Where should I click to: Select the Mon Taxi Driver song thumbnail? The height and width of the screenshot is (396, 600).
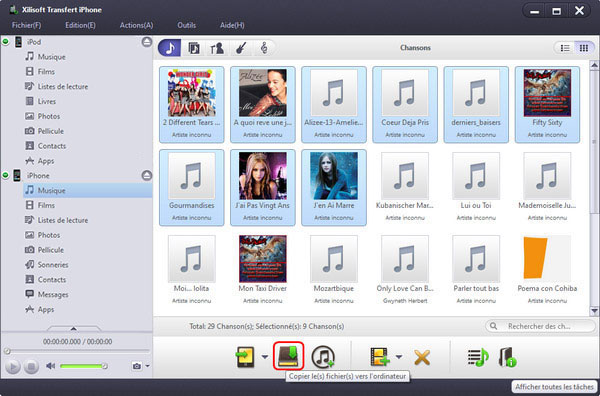(x=262, y=270)
